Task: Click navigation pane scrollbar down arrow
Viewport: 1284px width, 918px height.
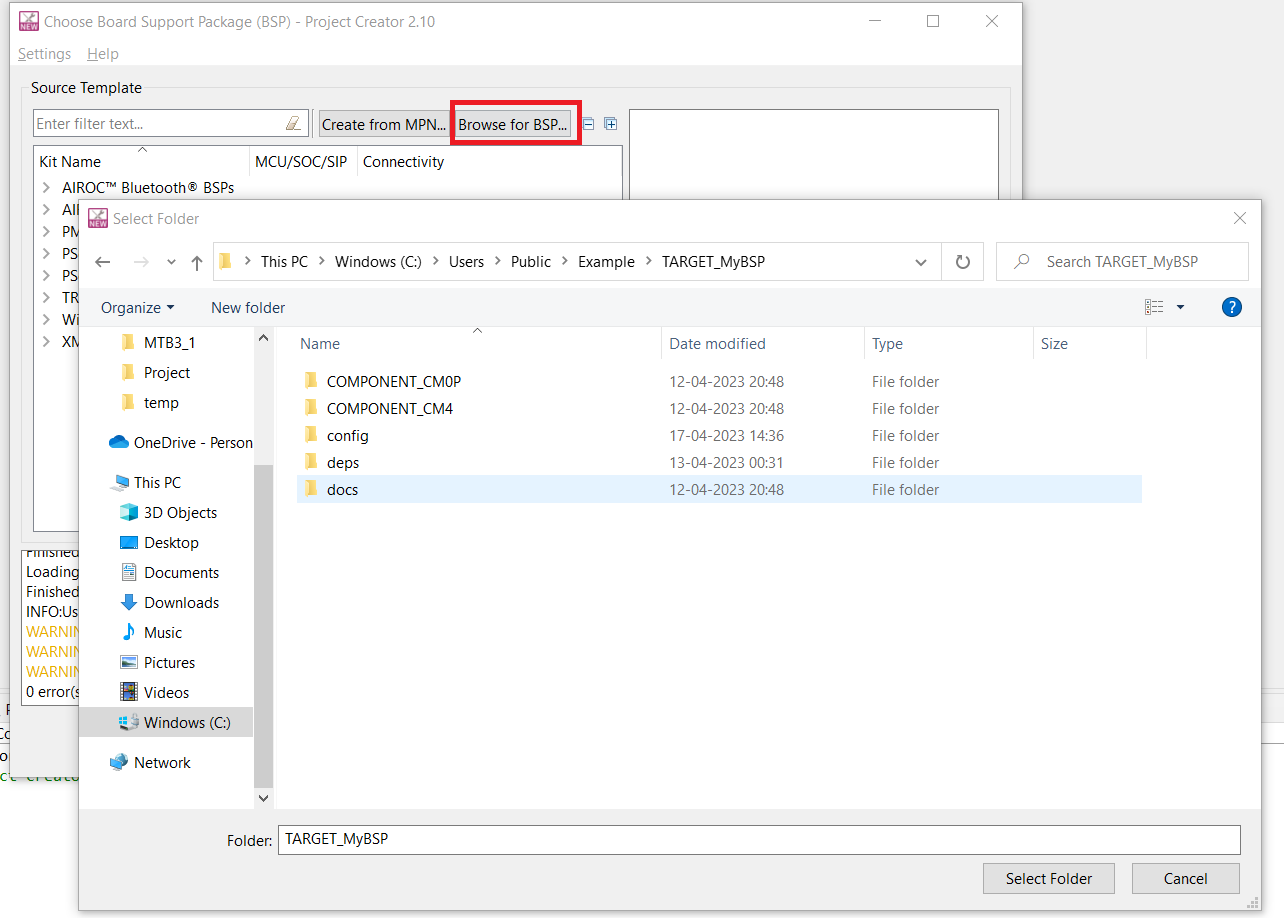Action: 263,798
